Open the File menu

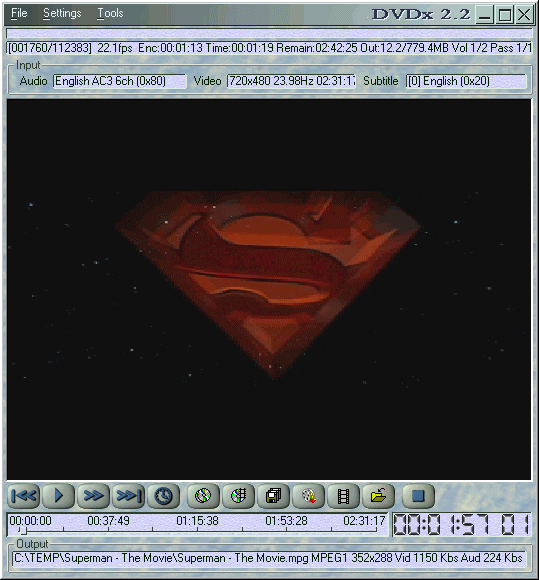(19, 13)
